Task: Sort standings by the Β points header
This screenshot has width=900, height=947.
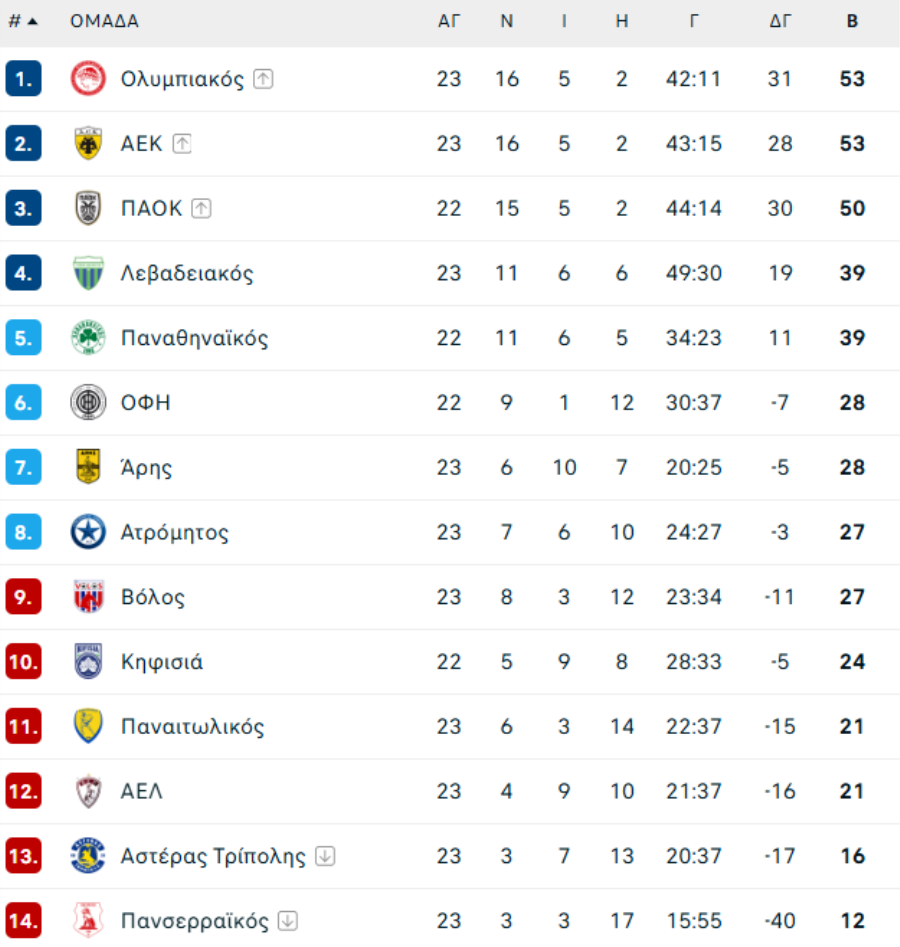Action: coord(852,21)
